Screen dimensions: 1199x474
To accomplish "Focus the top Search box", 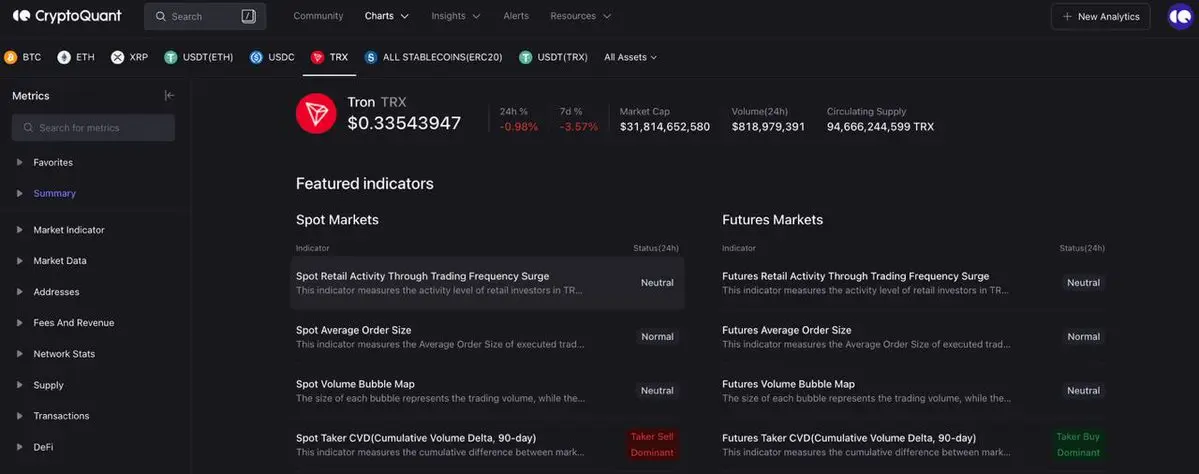I will (x=205, y=16).
